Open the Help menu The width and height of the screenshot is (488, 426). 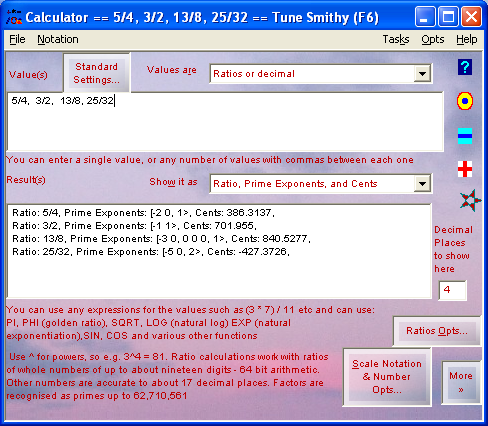467,39
